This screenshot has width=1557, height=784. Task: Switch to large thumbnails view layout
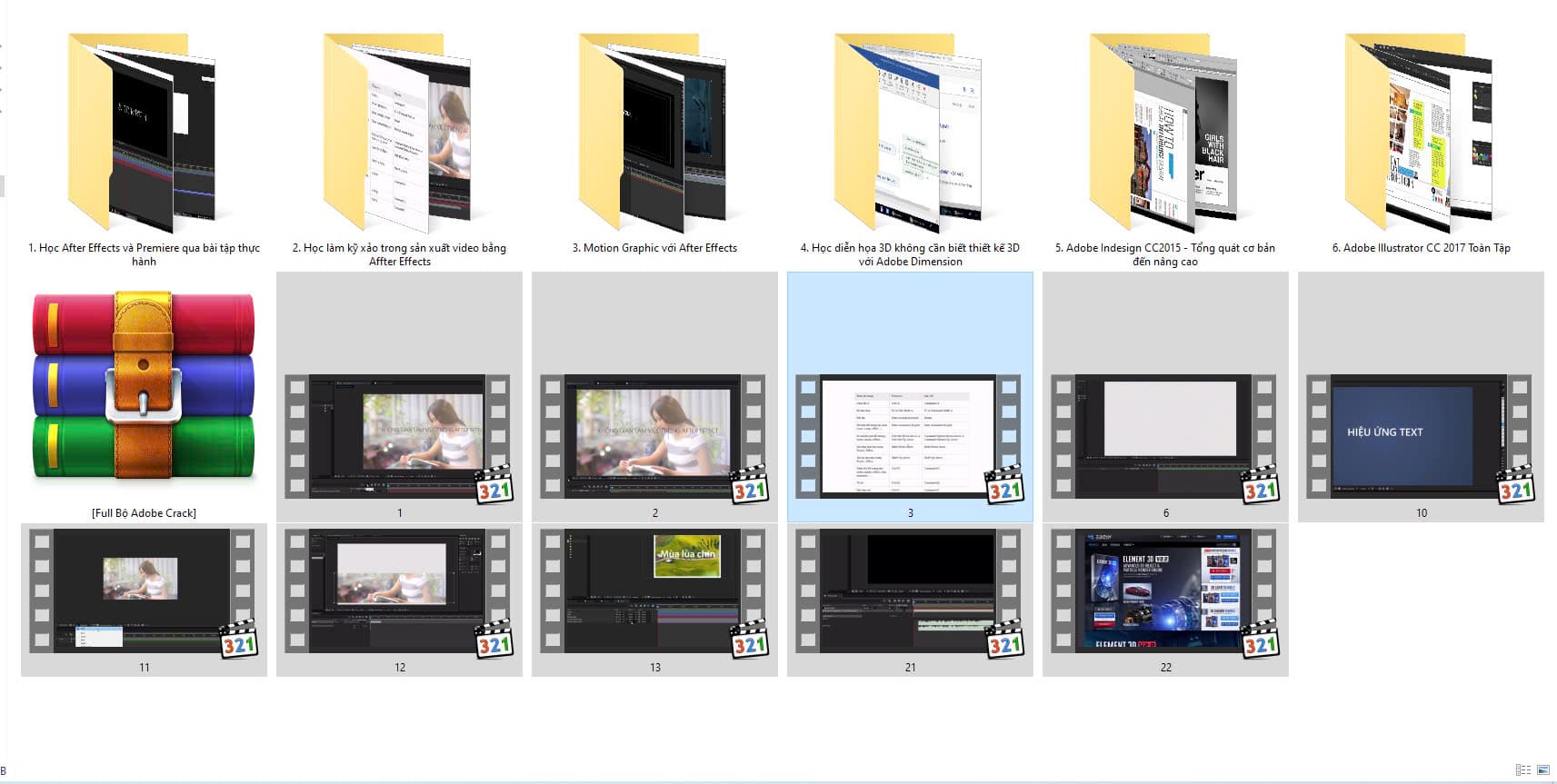[x=1543, y=769]
